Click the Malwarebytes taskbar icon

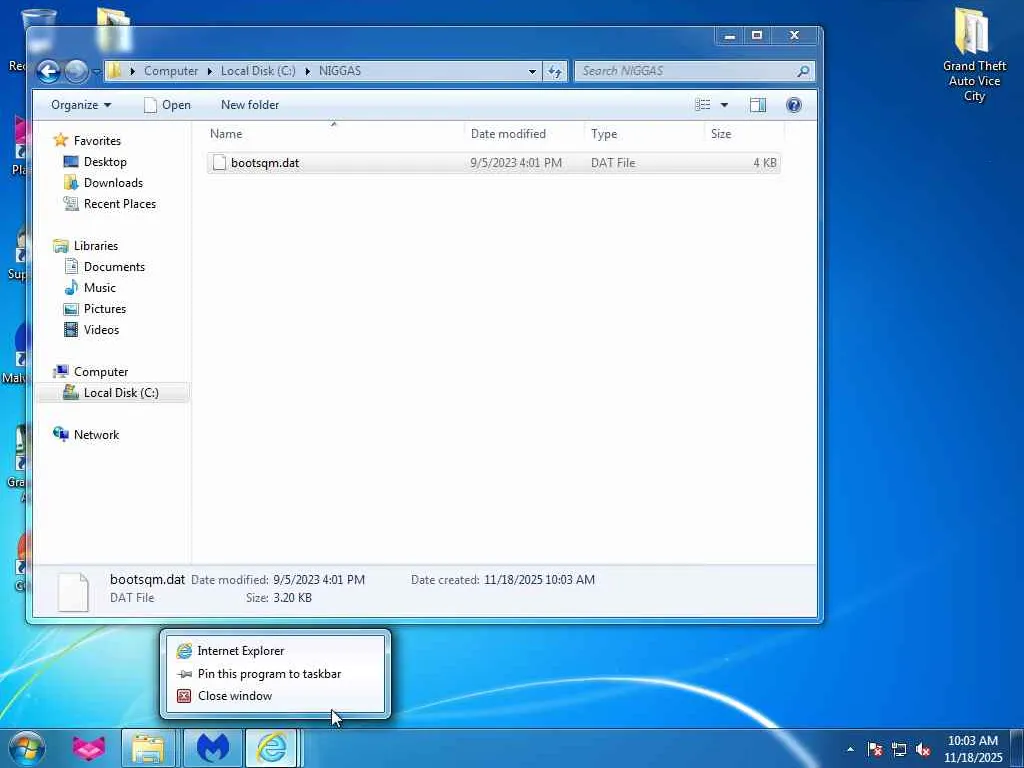[x=213, y=748]
